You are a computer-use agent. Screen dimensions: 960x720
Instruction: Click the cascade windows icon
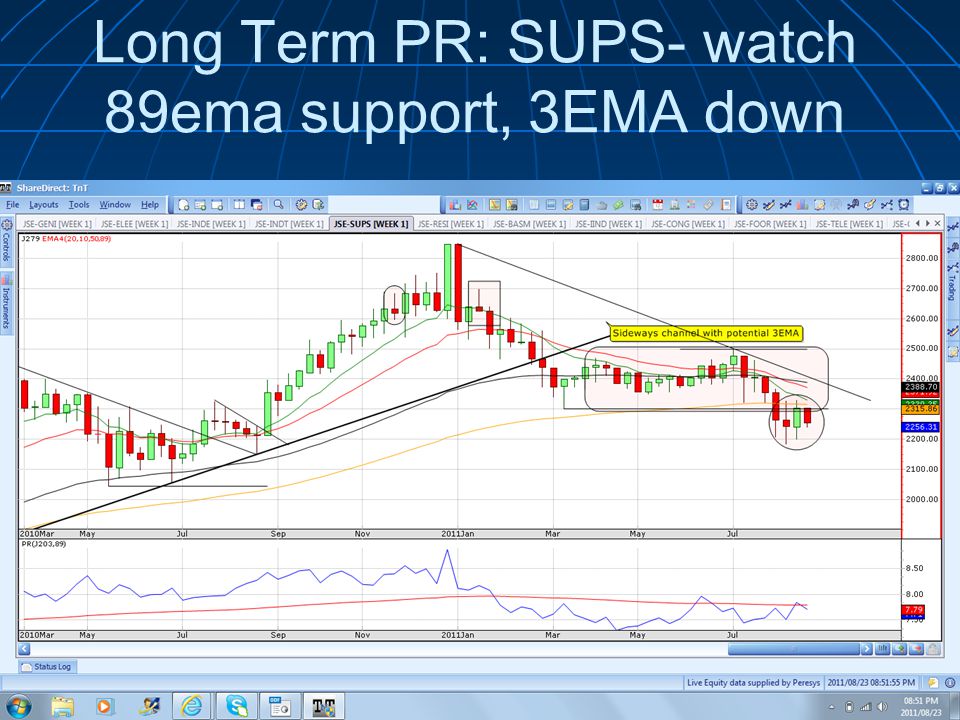tap(256, 204)
